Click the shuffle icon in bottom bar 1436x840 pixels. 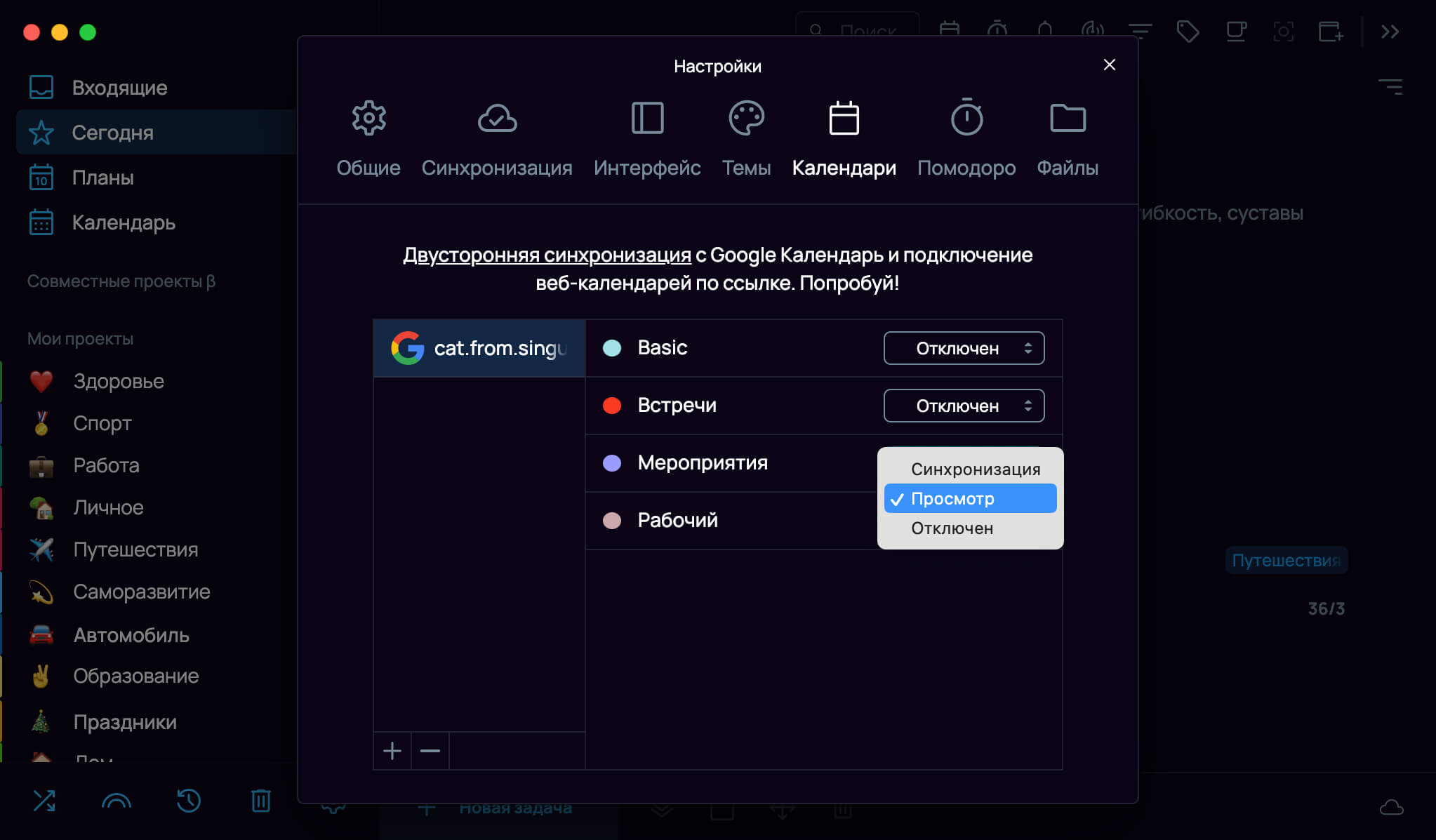pos(44,801)
